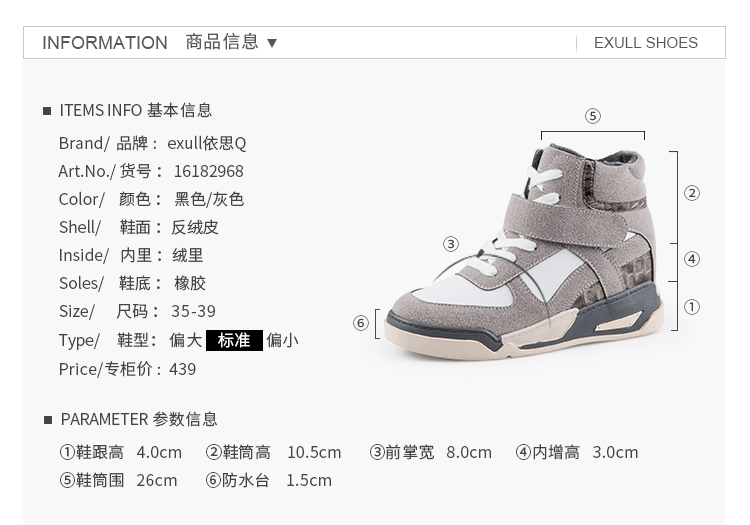Click circled number 4 marker beside shoe

tap(692, 259)
